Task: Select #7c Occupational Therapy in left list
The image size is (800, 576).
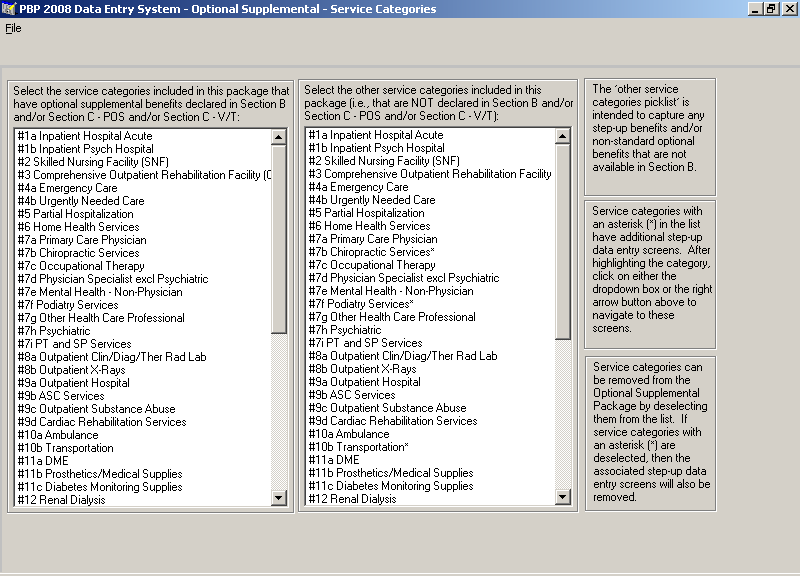Action: pos(143,266)
